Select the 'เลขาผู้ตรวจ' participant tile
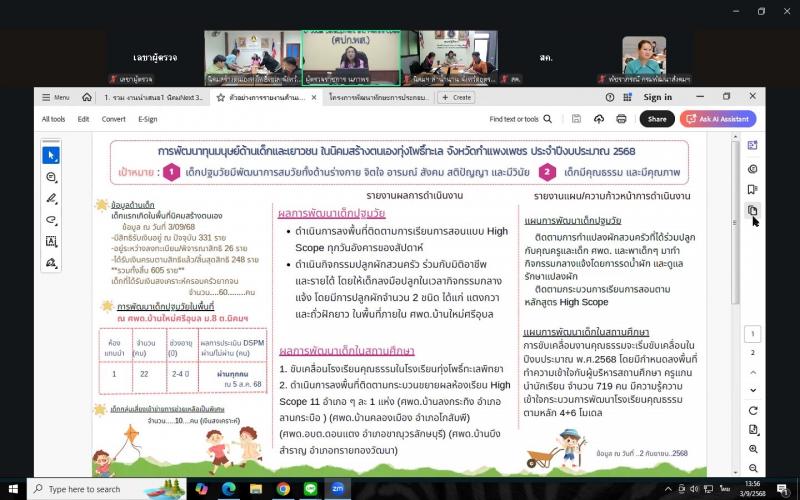Viewport: 800px width, 500px height. tap(155, 58)
